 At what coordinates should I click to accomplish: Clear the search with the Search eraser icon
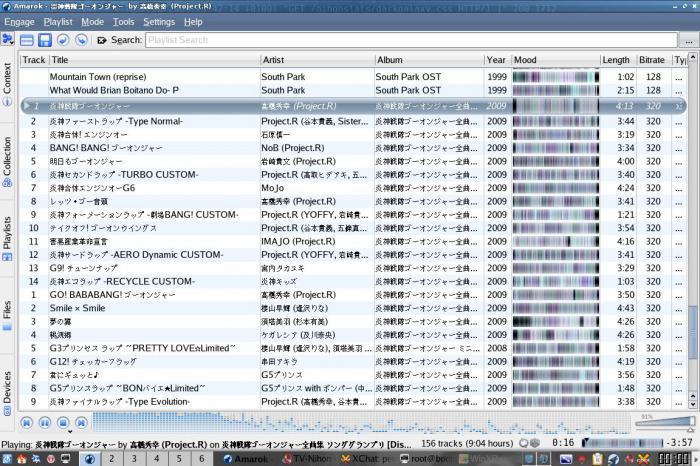pyautogui.click(x=102, y=40)
